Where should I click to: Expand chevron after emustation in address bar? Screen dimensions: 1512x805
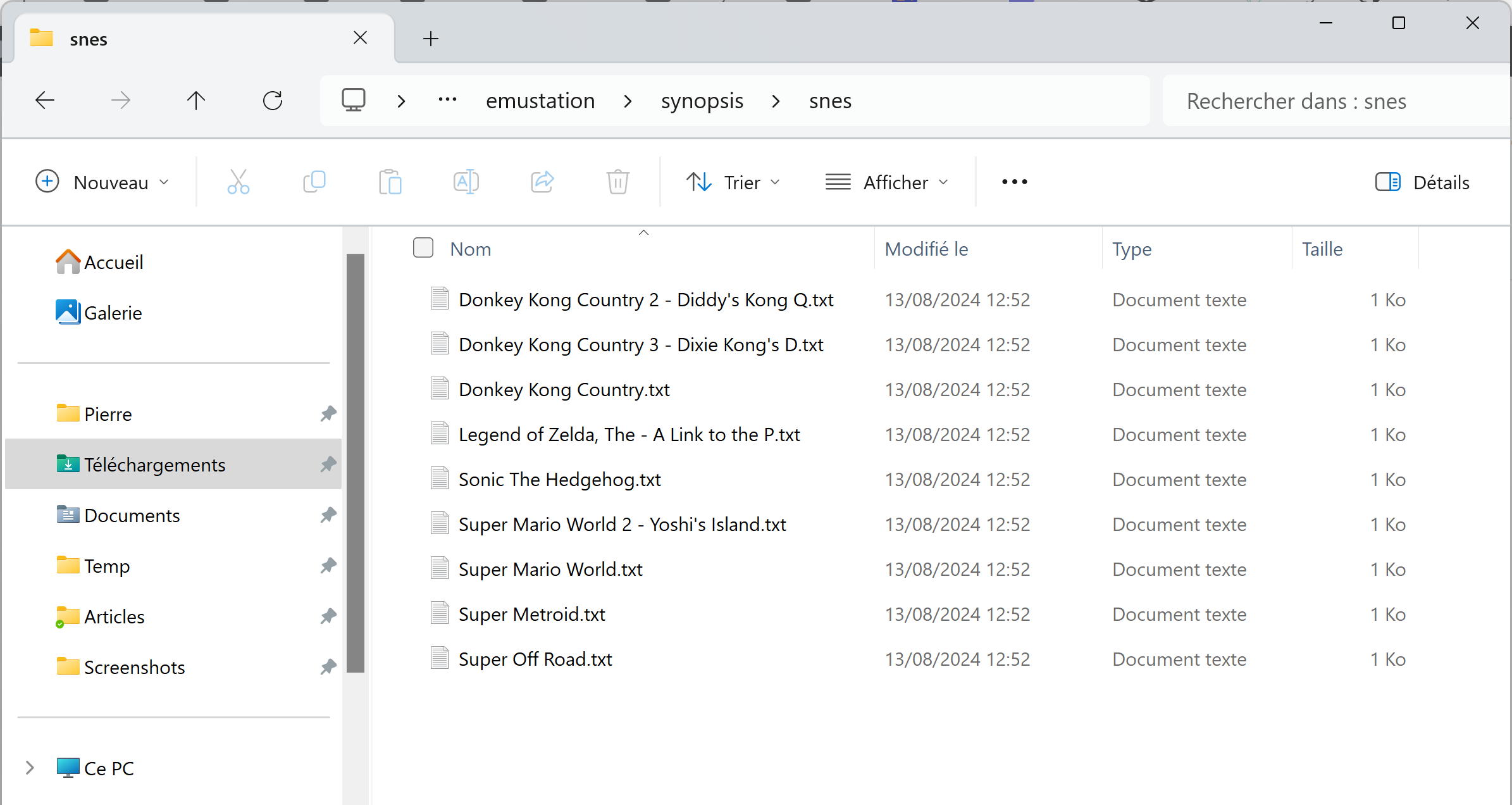tap(628, 101)
